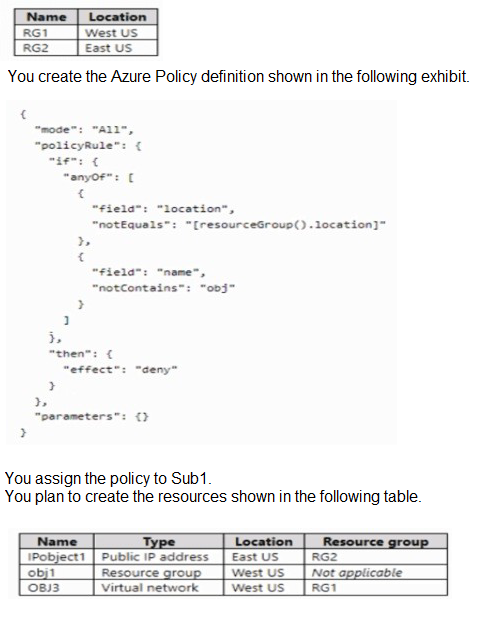Click the West US location of RG1
This screenshot has width=496, height=636.
[x=117, y=32]
